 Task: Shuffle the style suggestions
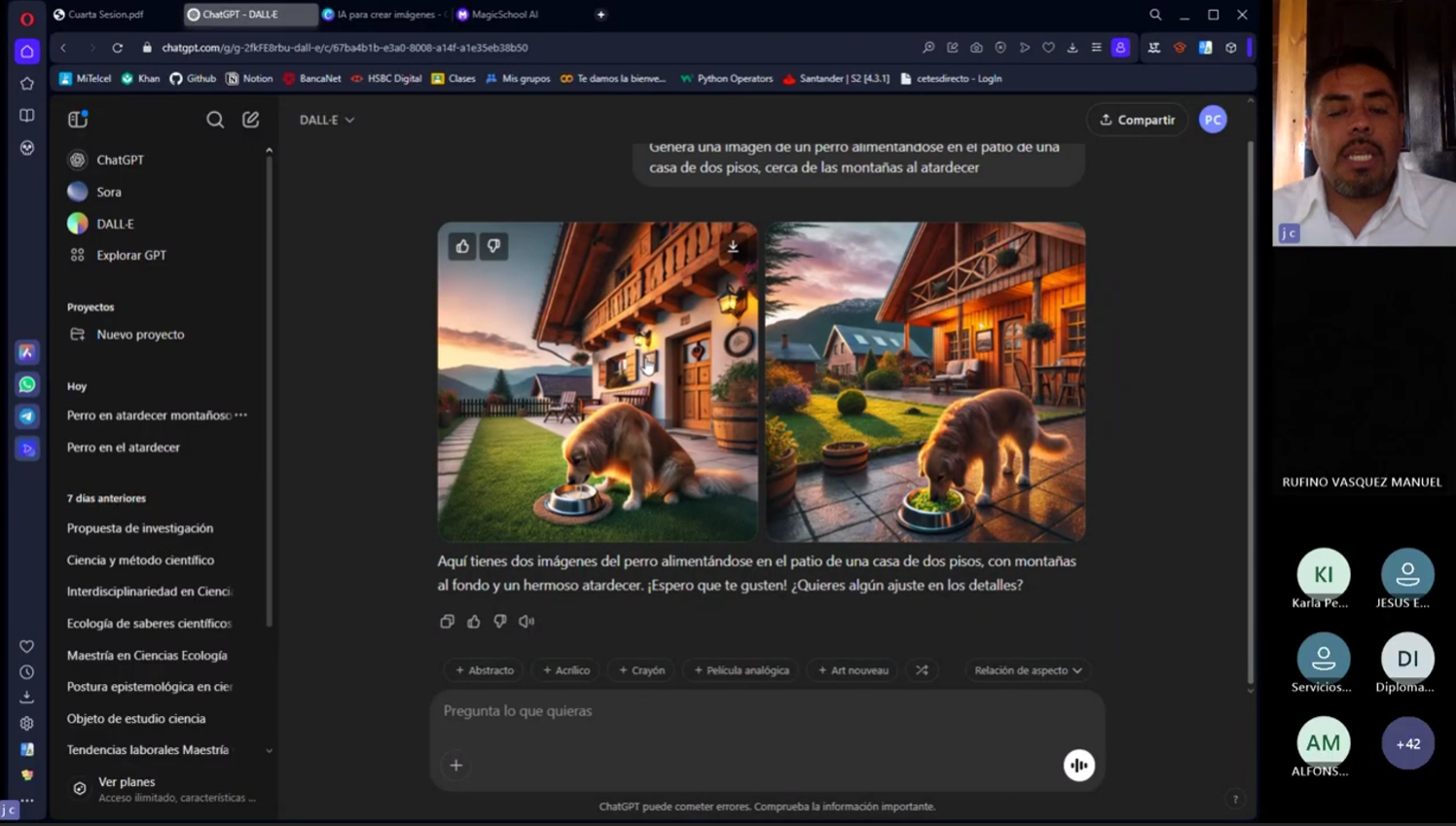point(922,670)
